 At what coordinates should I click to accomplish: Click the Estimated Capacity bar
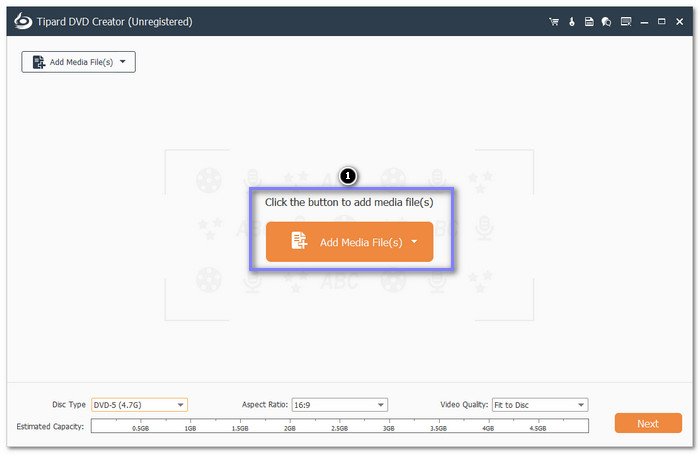[340, 426]
